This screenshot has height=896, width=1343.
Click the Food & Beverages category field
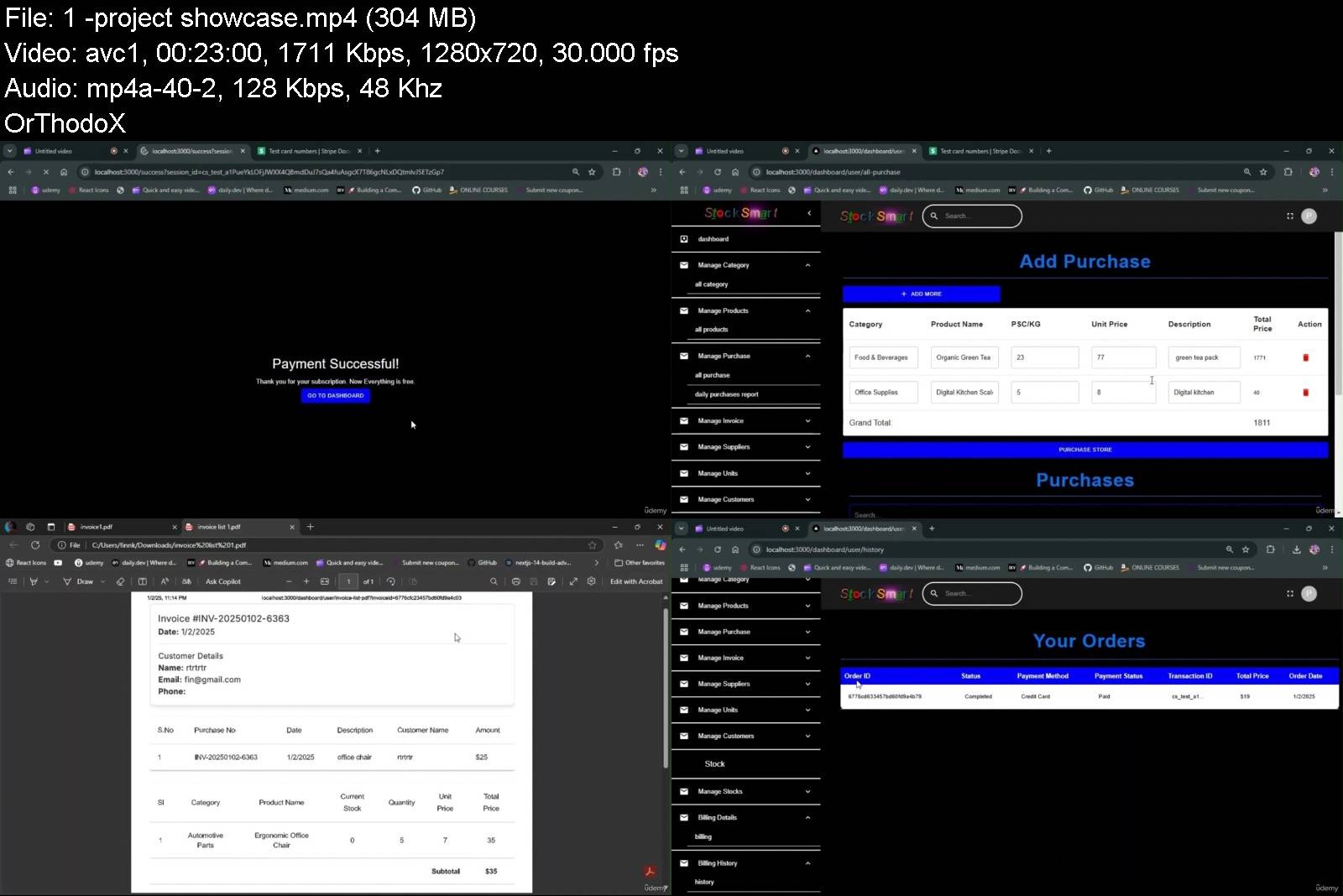883,357
